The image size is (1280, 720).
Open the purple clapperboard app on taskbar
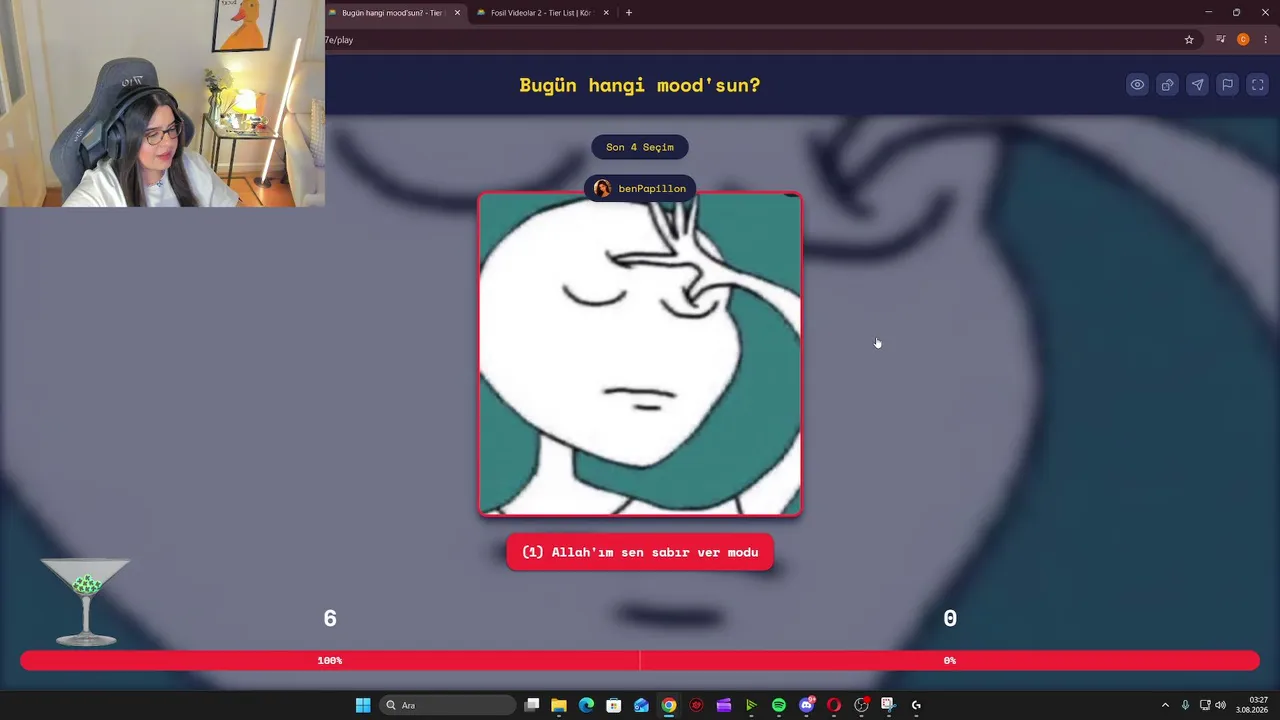pyautogui.click(x=724, y=705)
